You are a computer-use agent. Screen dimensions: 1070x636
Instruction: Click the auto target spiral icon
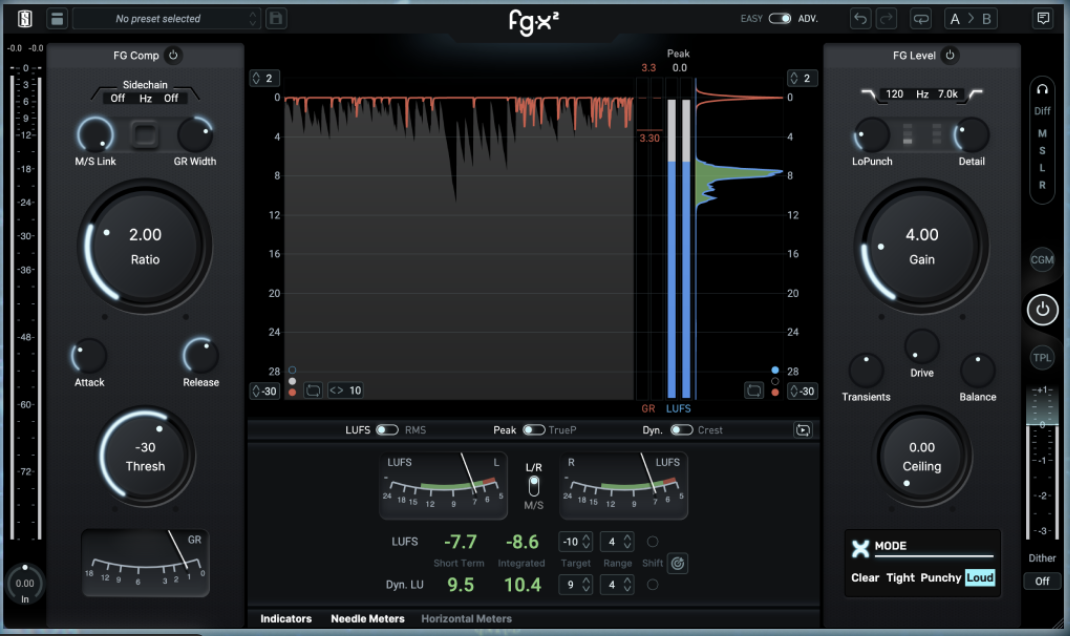click(x=677, y=564)
